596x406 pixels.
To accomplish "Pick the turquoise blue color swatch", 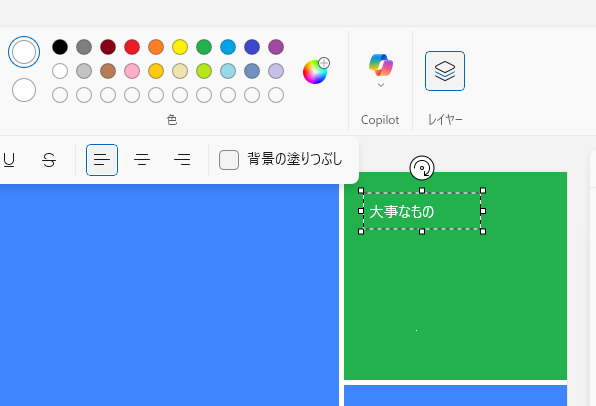I will 228,47.
